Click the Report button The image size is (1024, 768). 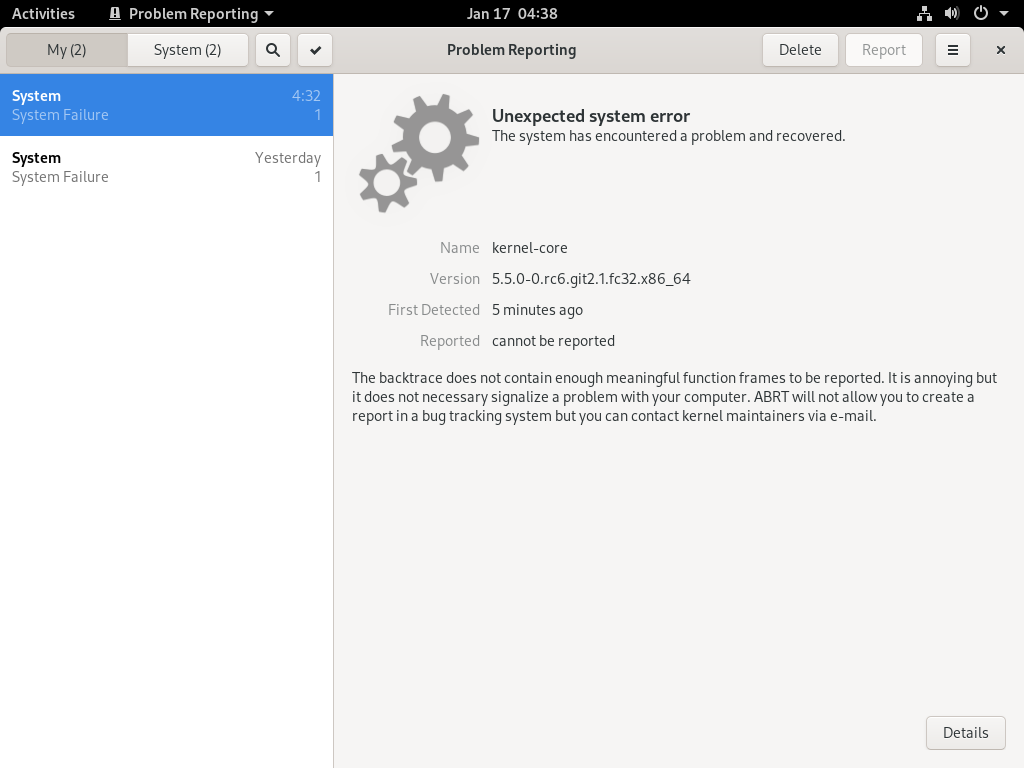coord(884,50)
